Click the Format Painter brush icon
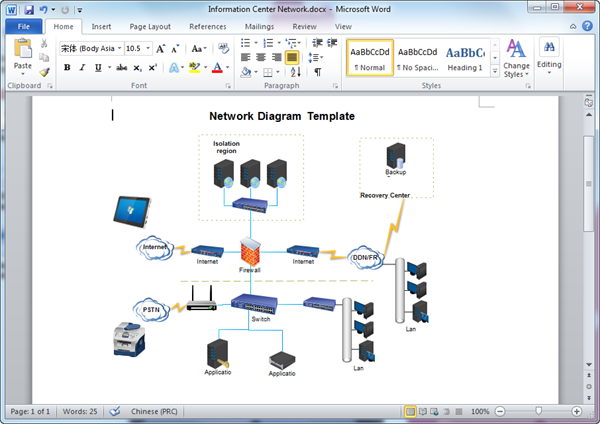The image size is (600, 424). (44, 72)
